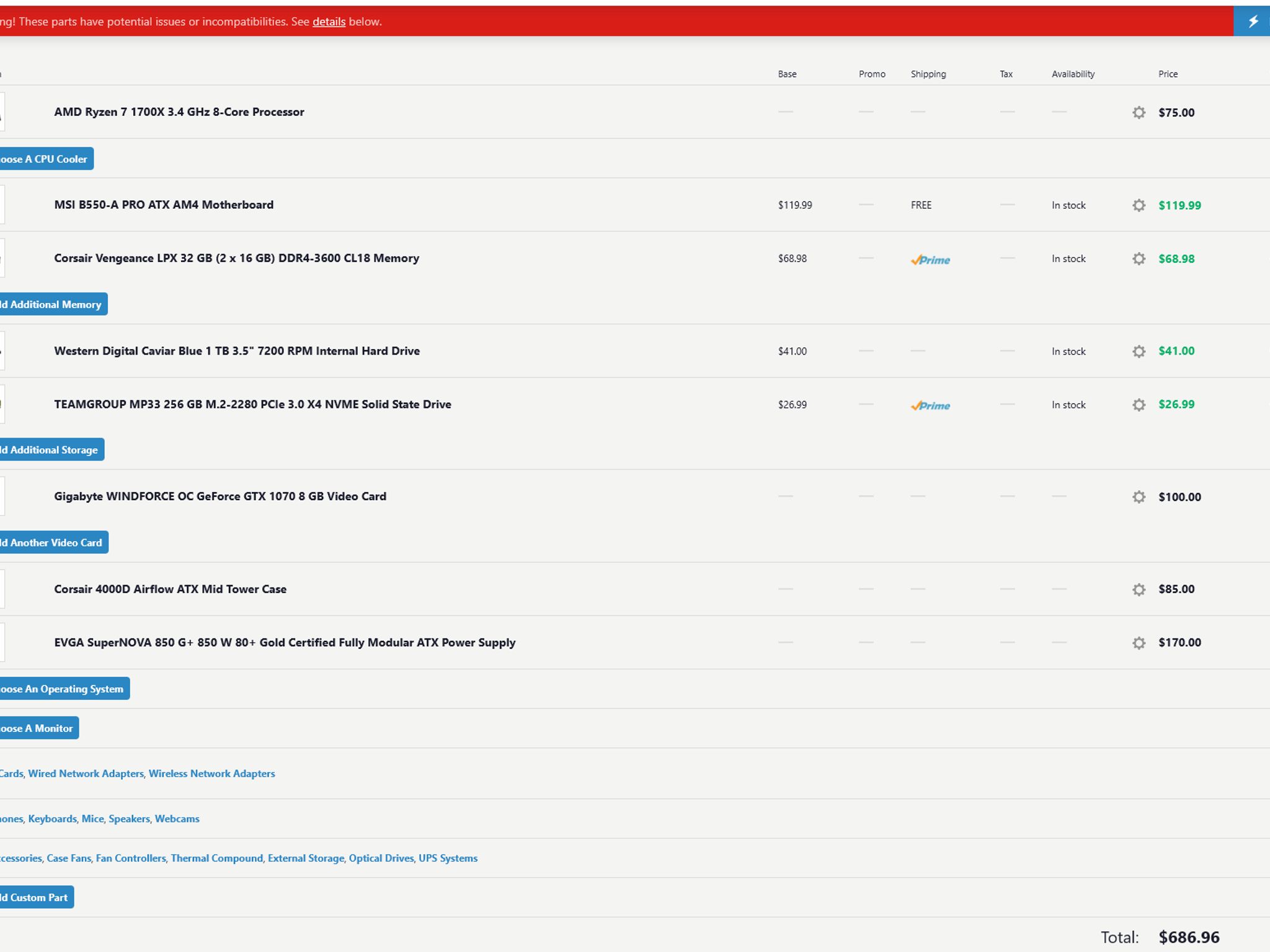Open Western Digital Caviar Blue 1 TB link
The width and height of the screenshot is (1270, 952).
click(x=237, y=351)
